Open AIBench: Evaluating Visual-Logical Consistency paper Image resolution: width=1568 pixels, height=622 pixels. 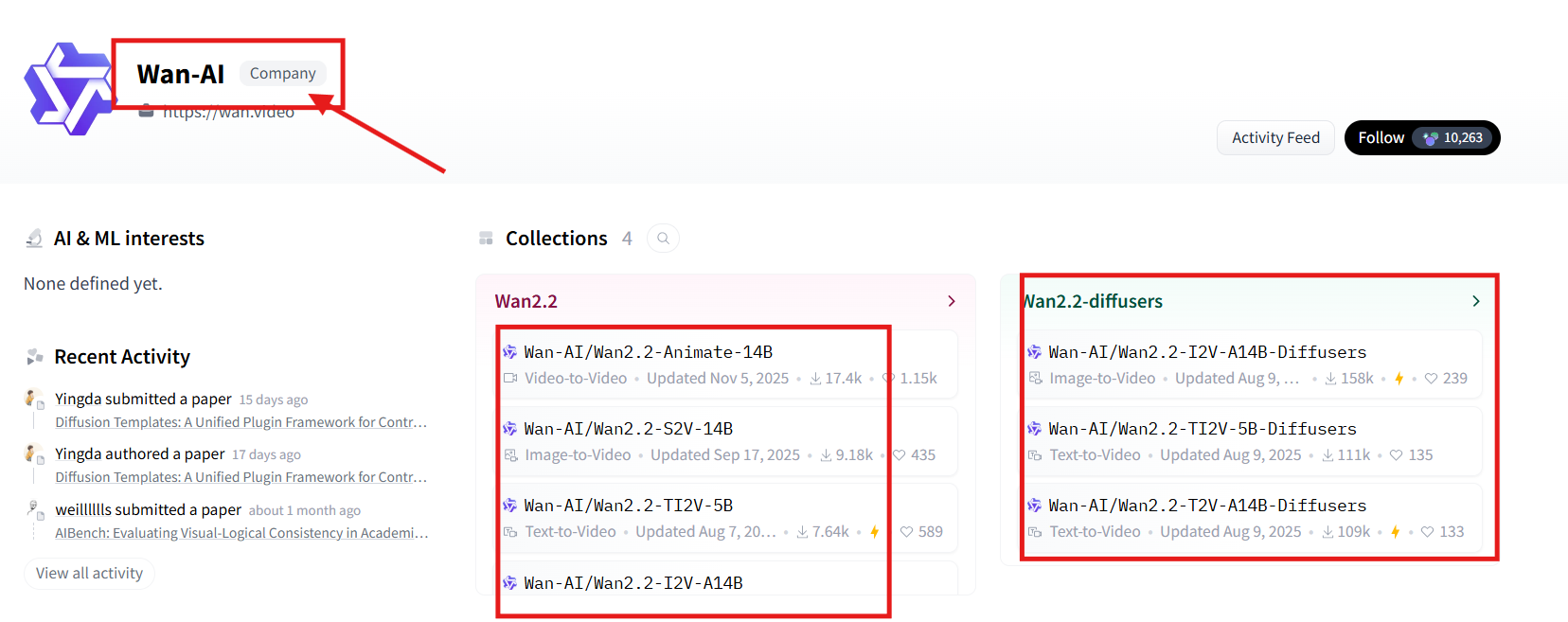click(241, 533)
